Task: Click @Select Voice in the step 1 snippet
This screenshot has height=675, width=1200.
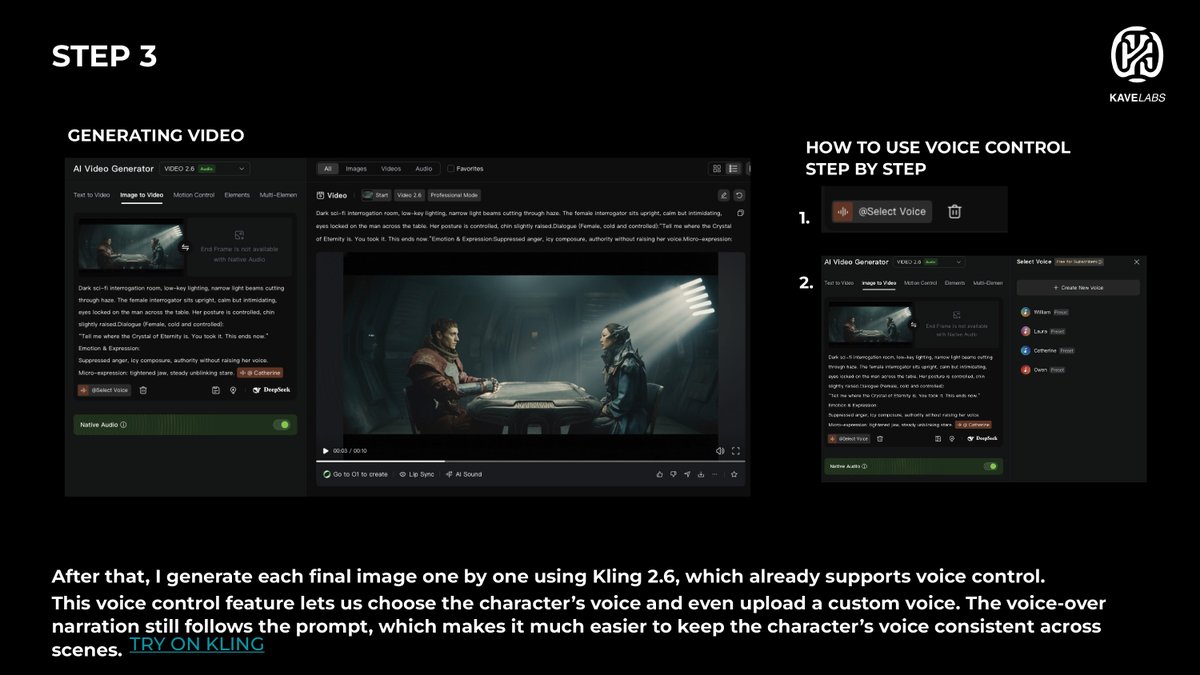Action: 881,211
